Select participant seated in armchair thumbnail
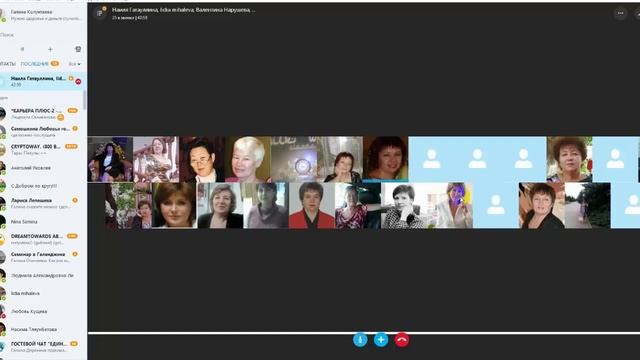 point(110,159)
